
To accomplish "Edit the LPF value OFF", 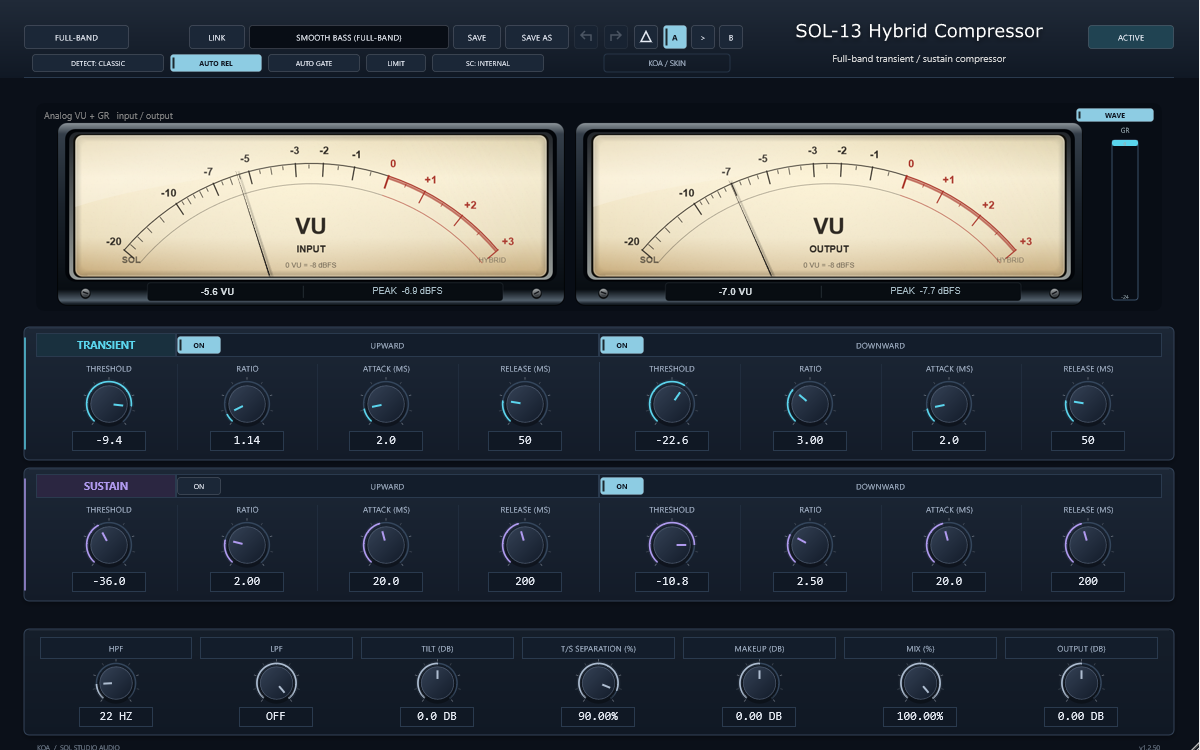I will tap(276, 716).
